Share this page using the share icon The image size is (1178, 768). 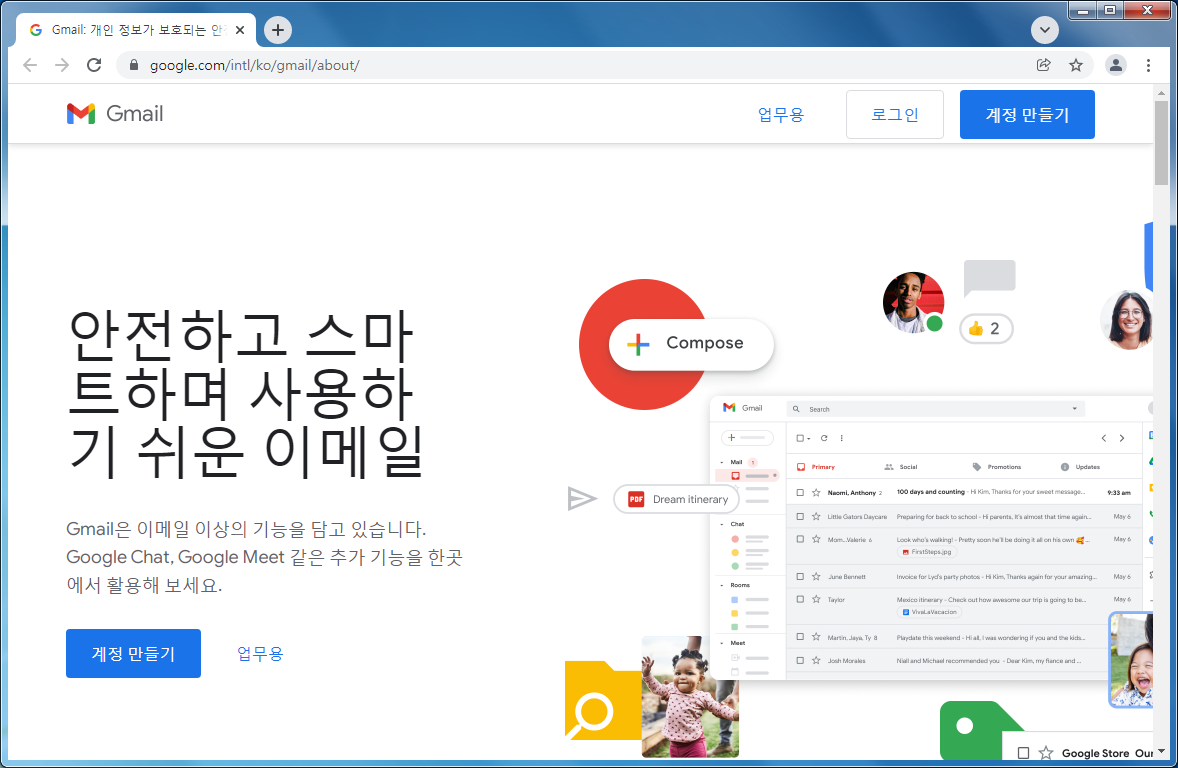[x=1044, y=65]
